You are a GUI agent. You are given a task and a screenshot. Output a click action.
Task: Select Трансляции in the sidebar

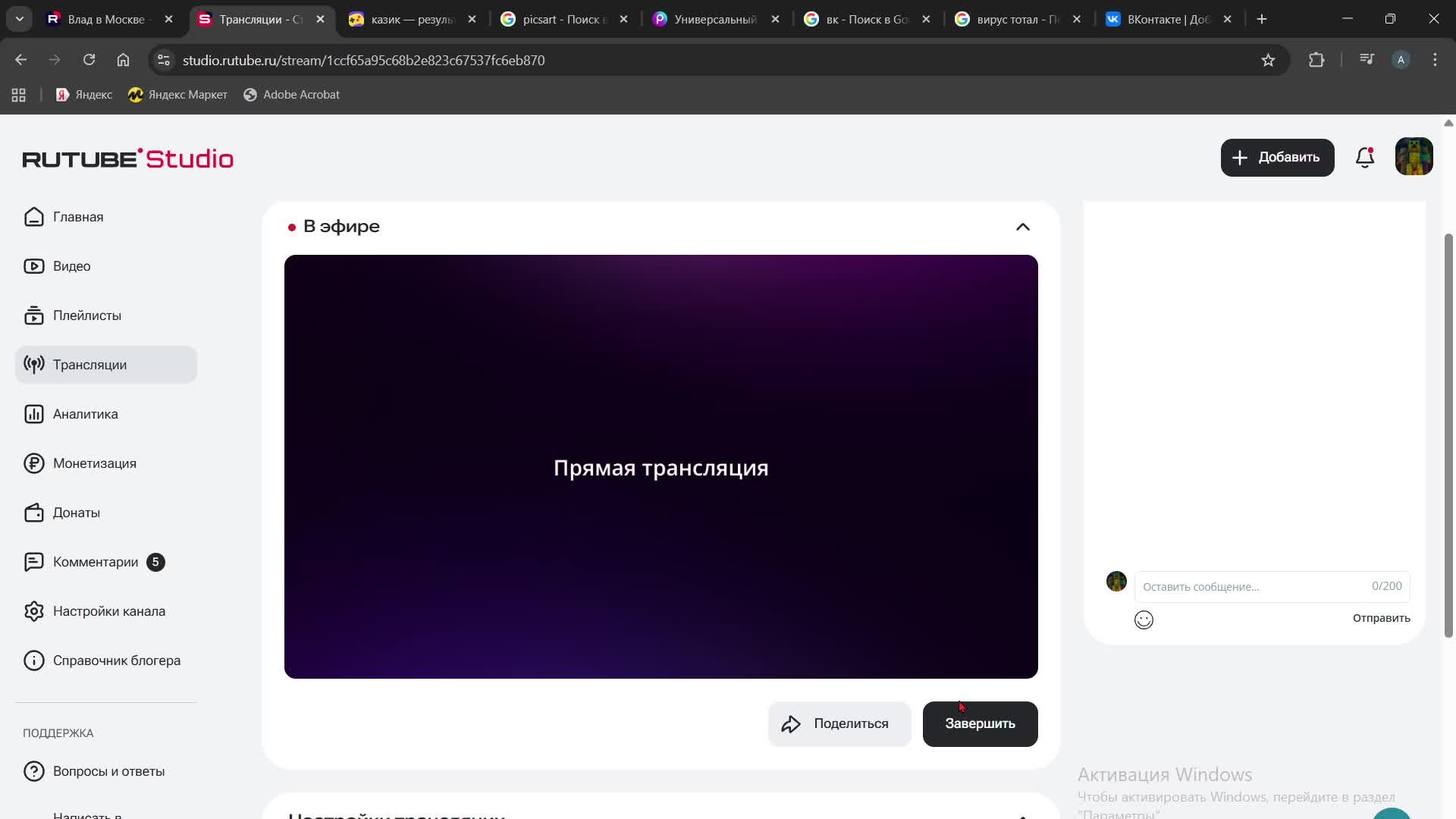89,364
